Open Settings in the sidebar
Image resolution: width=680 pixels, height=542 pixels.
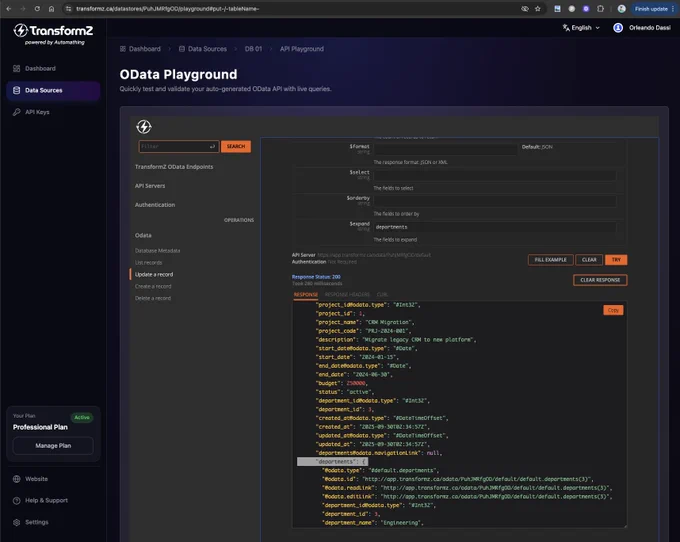36,522
